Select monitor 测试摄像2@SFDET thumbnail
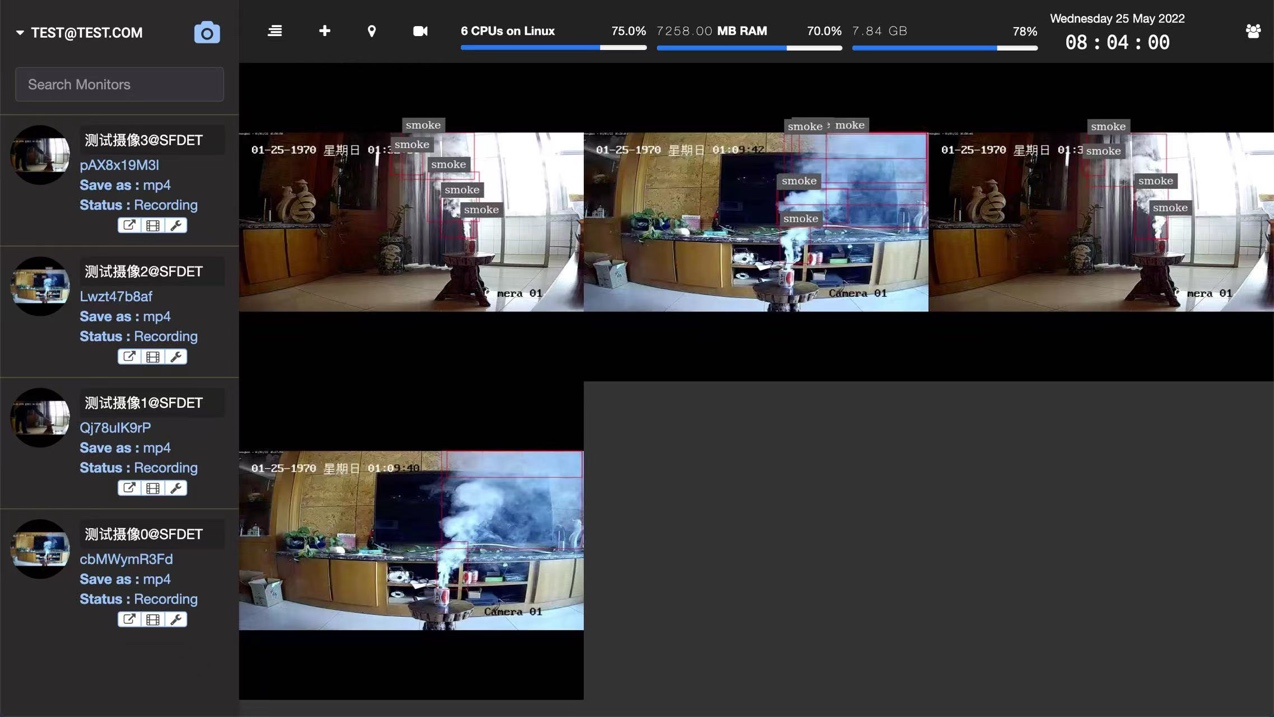1274x717 pixels. [x=40, y=286]
